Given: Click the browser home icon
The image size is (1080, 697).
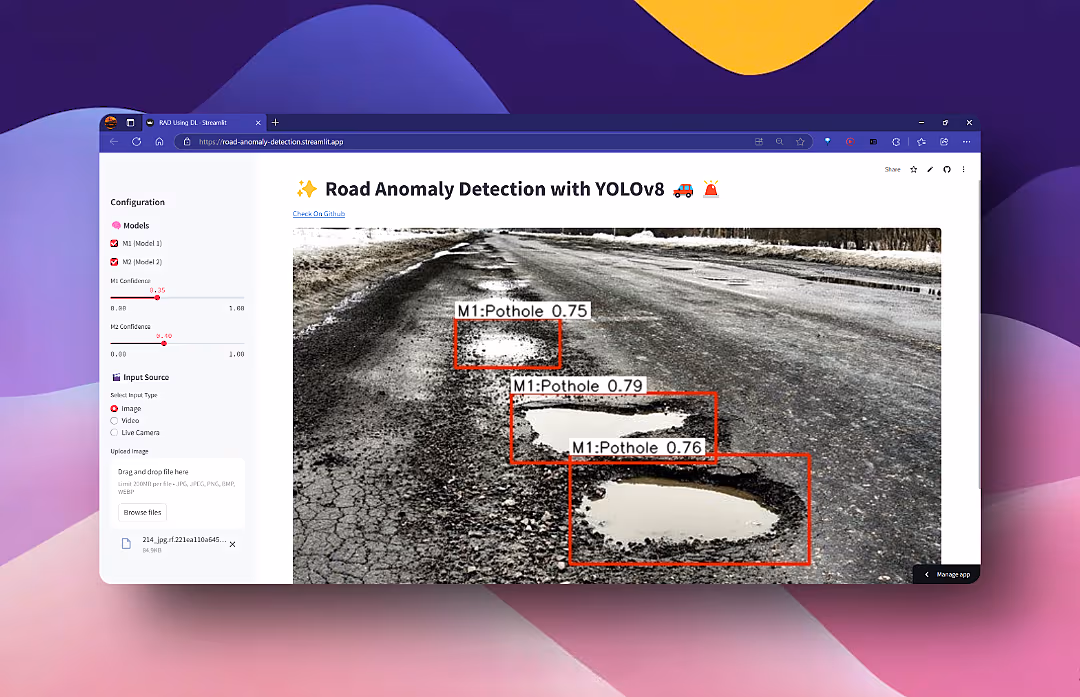Looking at the screenshot, I should (159, 141).
